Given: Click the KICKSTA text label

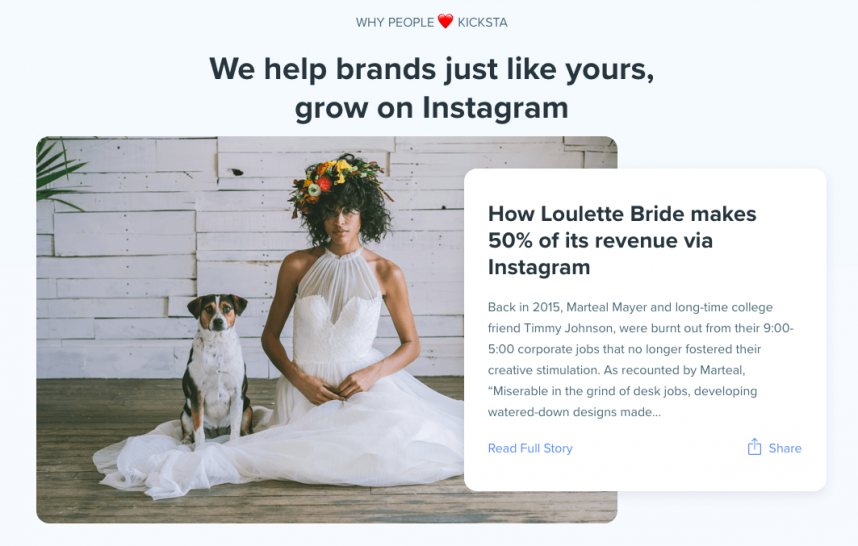Looking at the screenshot, I should click(x=482, y=22).
